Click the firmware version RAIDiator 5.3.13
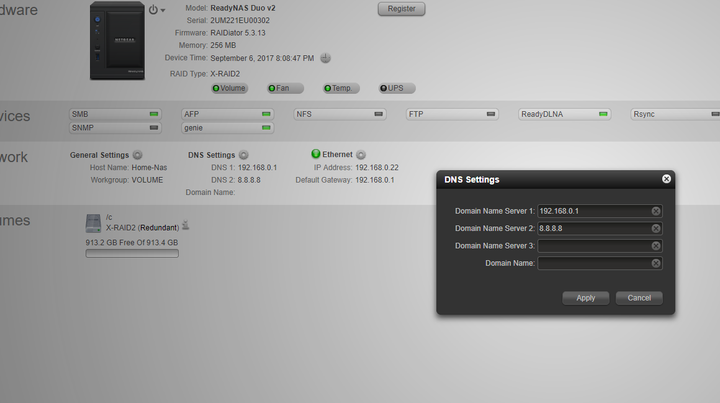The height and width of the screenshot is (403, 720). click(238, 33)
